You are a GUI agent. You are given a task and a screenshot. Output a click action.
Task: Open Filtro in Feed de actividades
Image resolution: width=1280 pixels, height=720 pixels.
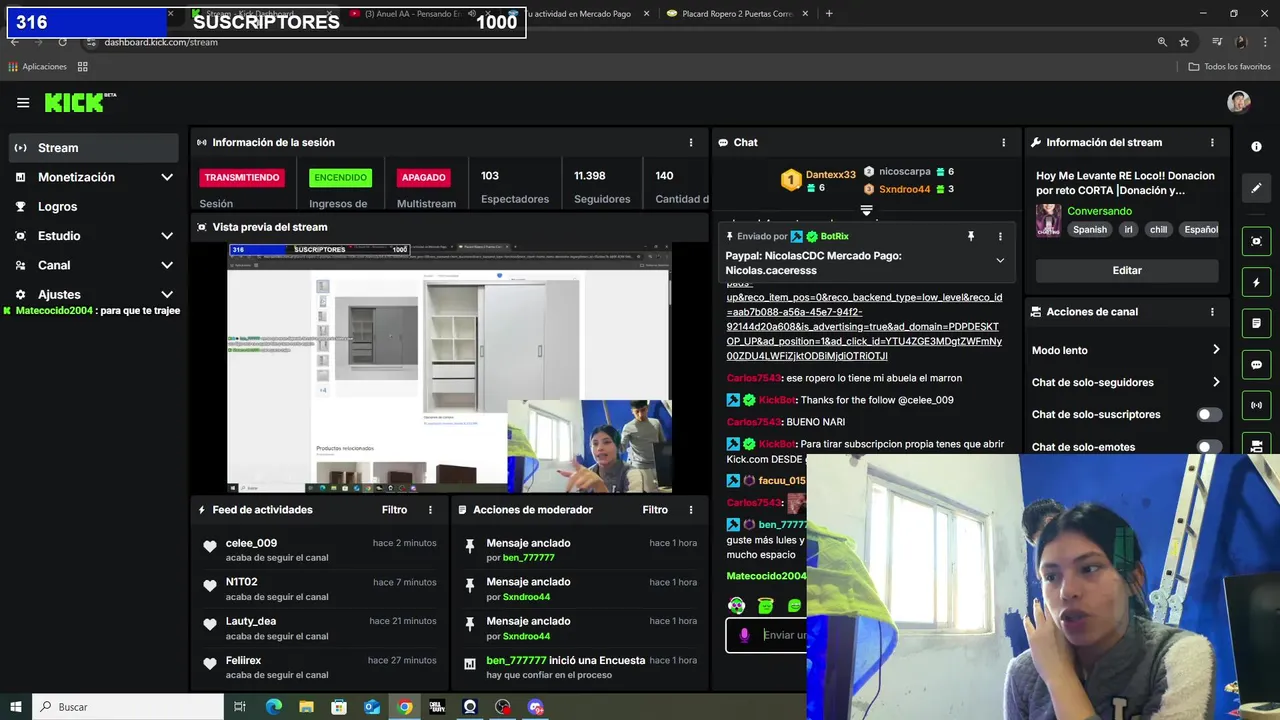(394, 510)
